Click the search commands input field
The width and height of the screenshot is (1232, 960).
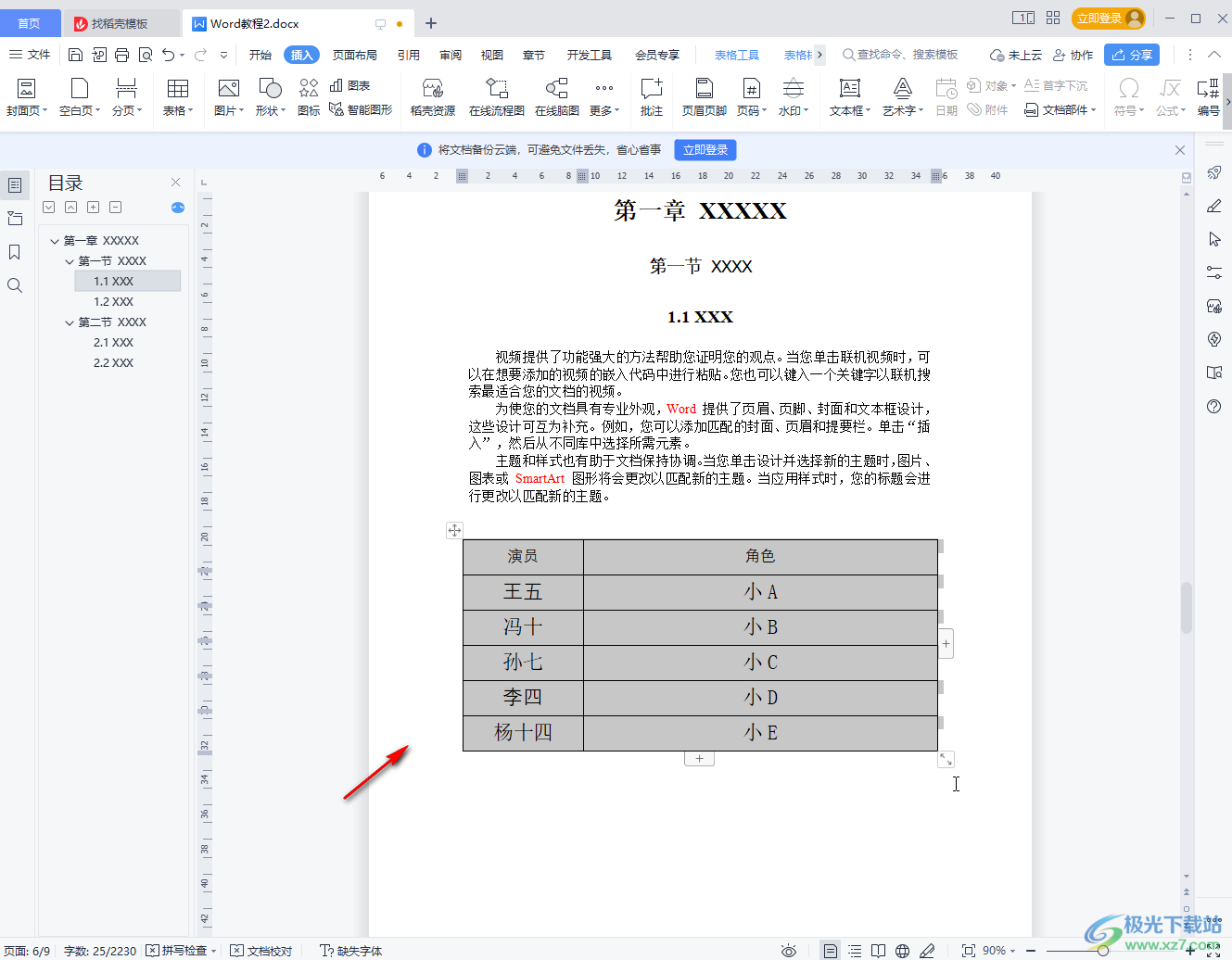899,55
